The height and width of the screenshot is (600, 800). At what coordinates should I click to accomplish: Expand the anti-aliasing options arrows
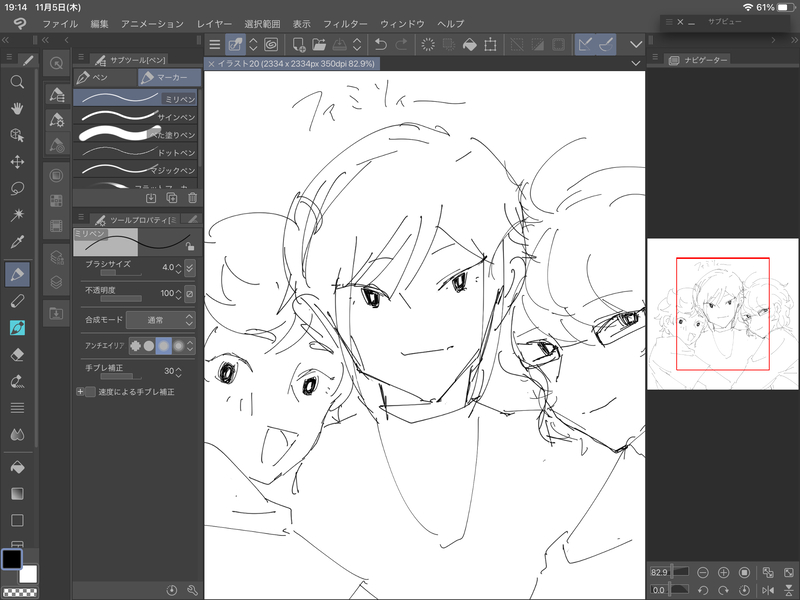[x=190, y=346]
